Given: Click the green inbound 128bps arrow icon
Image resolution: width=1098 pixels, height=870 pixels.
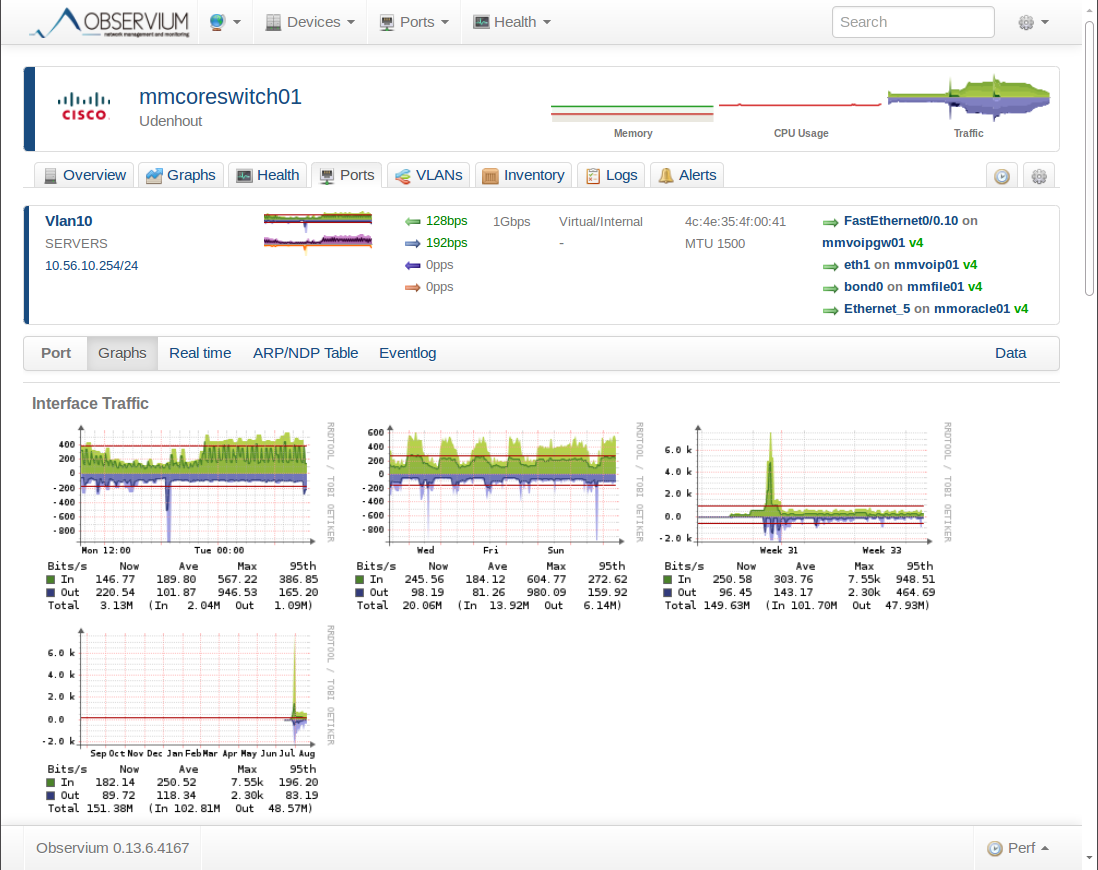Looking at the screenshot, I should point(412,221).
